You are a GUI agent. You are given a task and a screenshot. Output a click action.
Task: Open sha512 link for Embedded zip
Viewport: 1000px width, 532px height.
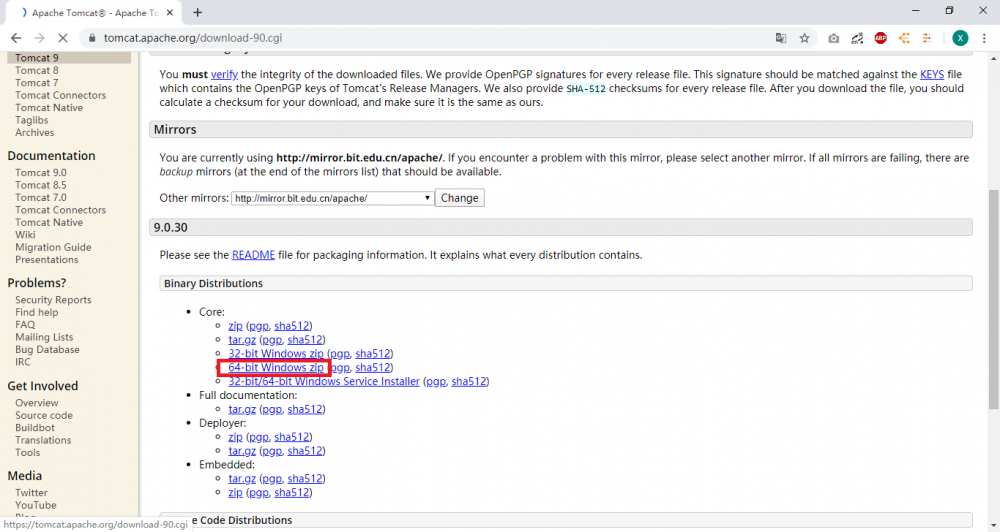tap(291, 493)
